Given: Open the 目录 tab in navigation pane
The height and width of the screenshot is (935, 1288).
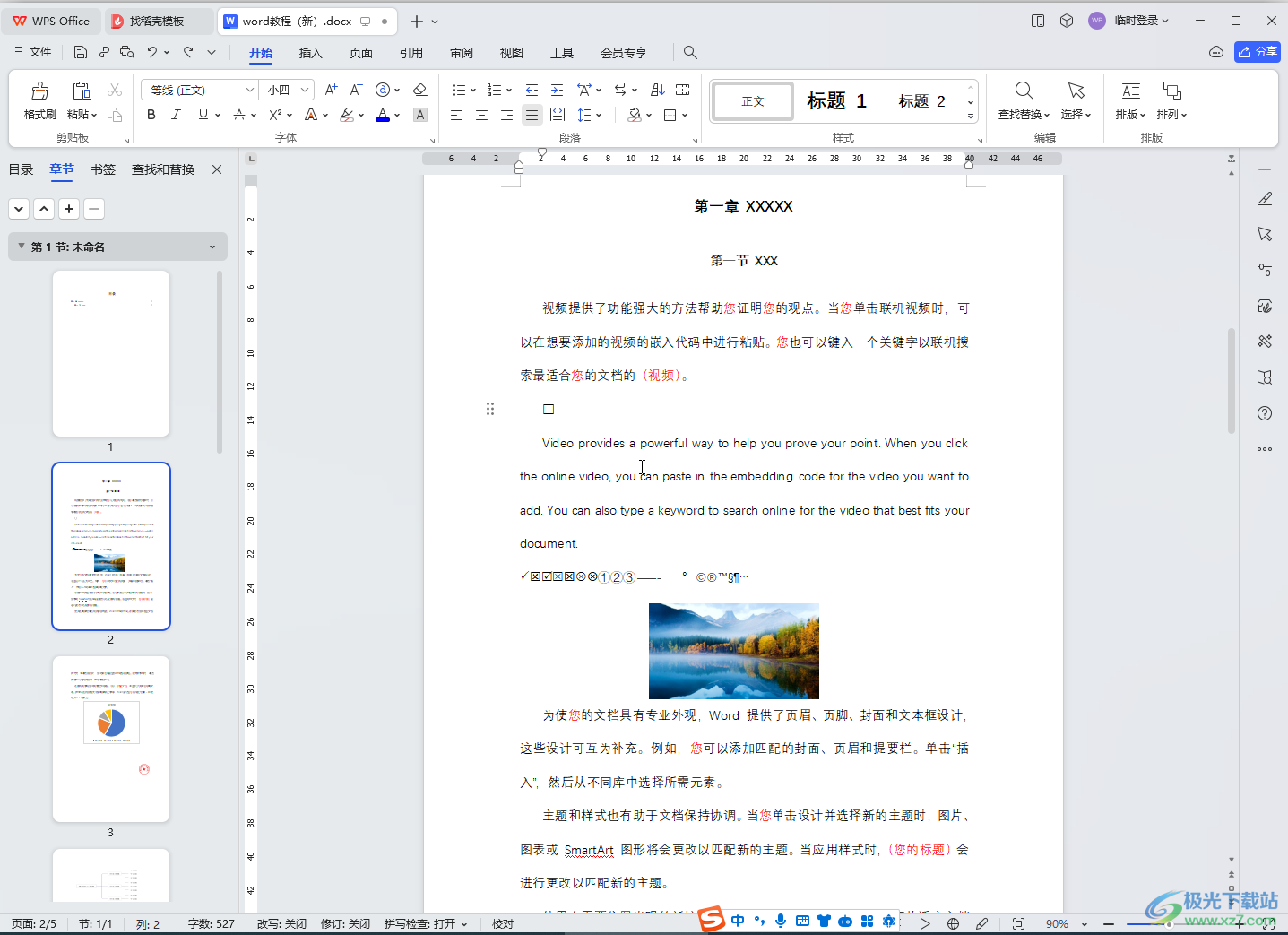Looking at the screenshot, I should (x=21, y=169).
